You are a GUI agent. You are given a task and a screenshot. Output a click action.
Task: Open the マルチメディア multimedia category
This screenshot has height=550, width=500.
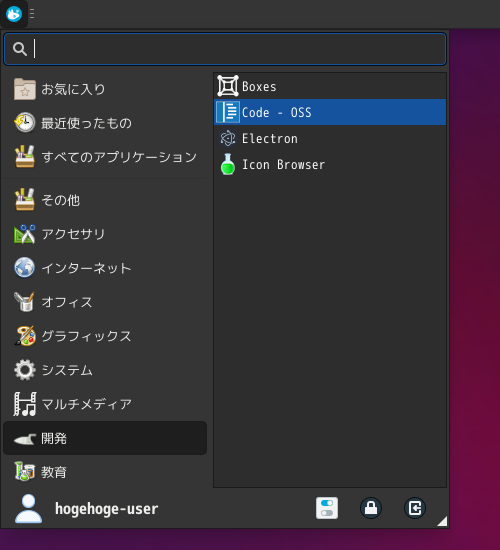105,404
